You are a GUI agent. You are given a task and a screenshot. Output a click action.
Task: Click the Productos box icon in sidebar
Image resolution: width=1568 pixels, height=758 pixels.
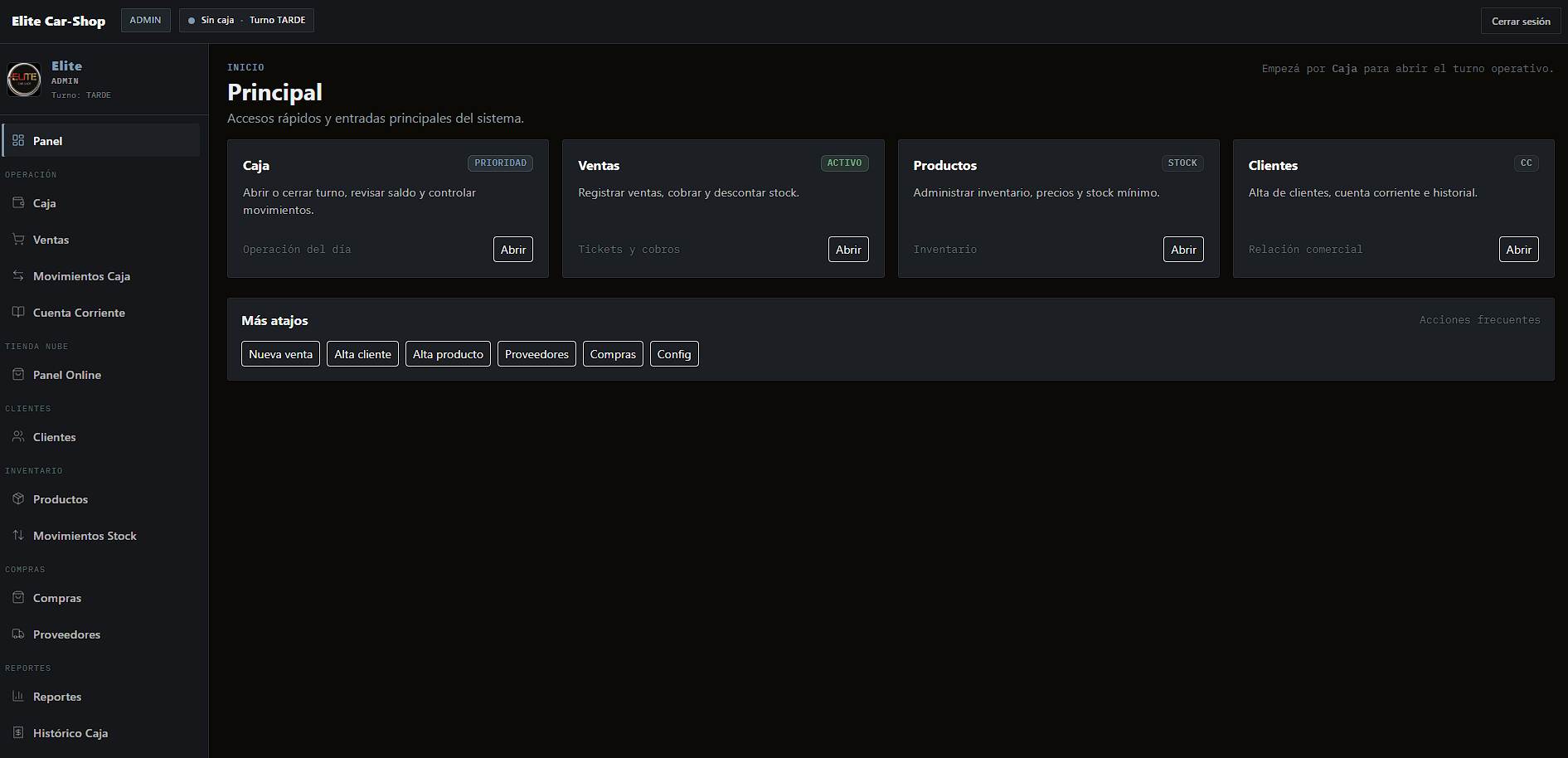(x=18, y=498)
